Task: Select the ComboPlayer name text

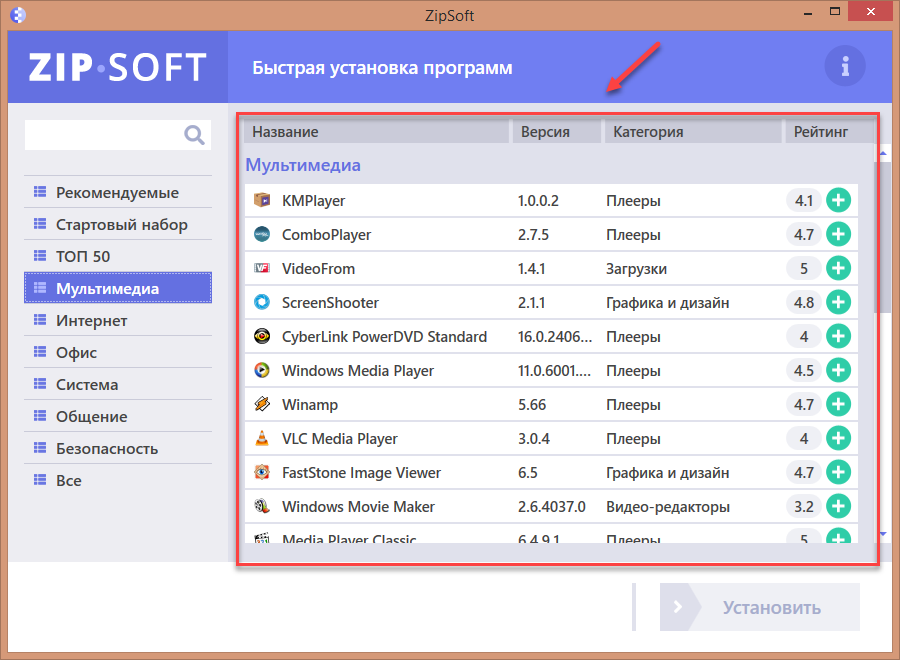Action: coord(327,235)
